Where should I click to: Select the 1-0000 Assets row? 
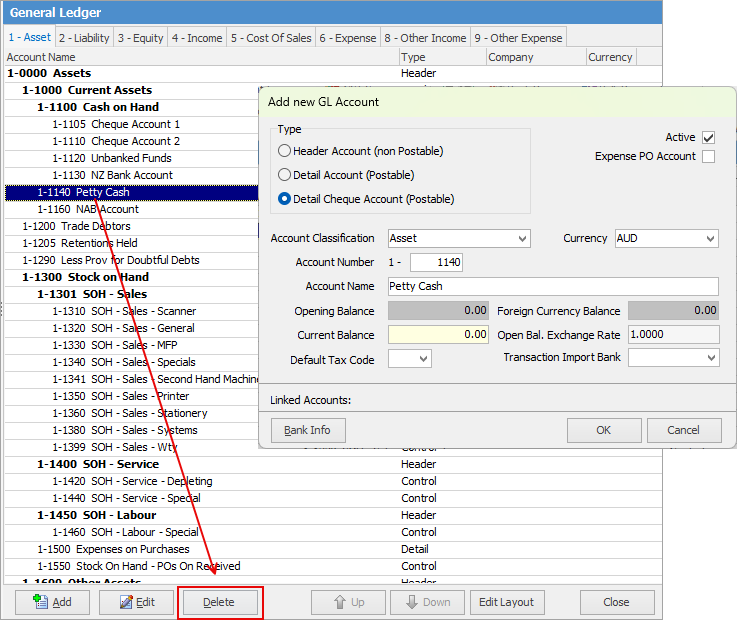pyautogui.click(x=333, y=73)
